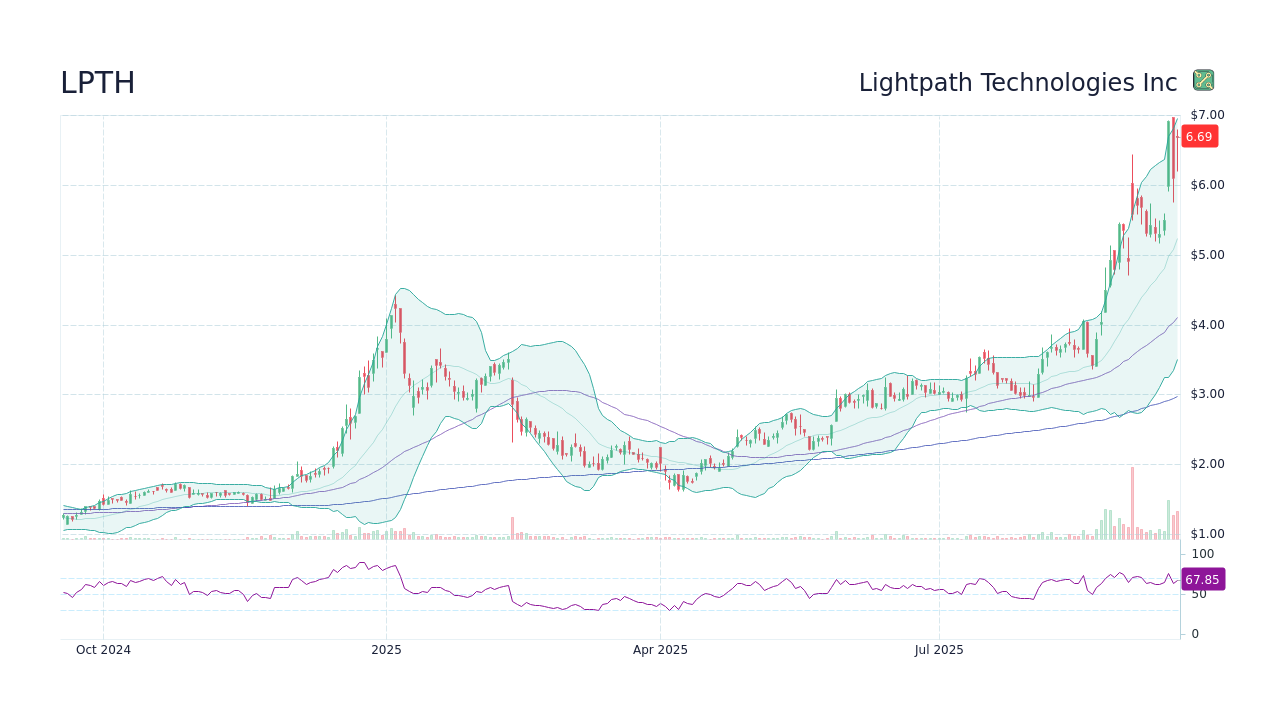Expand the Jul 2025 date marker
The image size is (1280, 720).
pyautogui.click(x=938, y=650)
